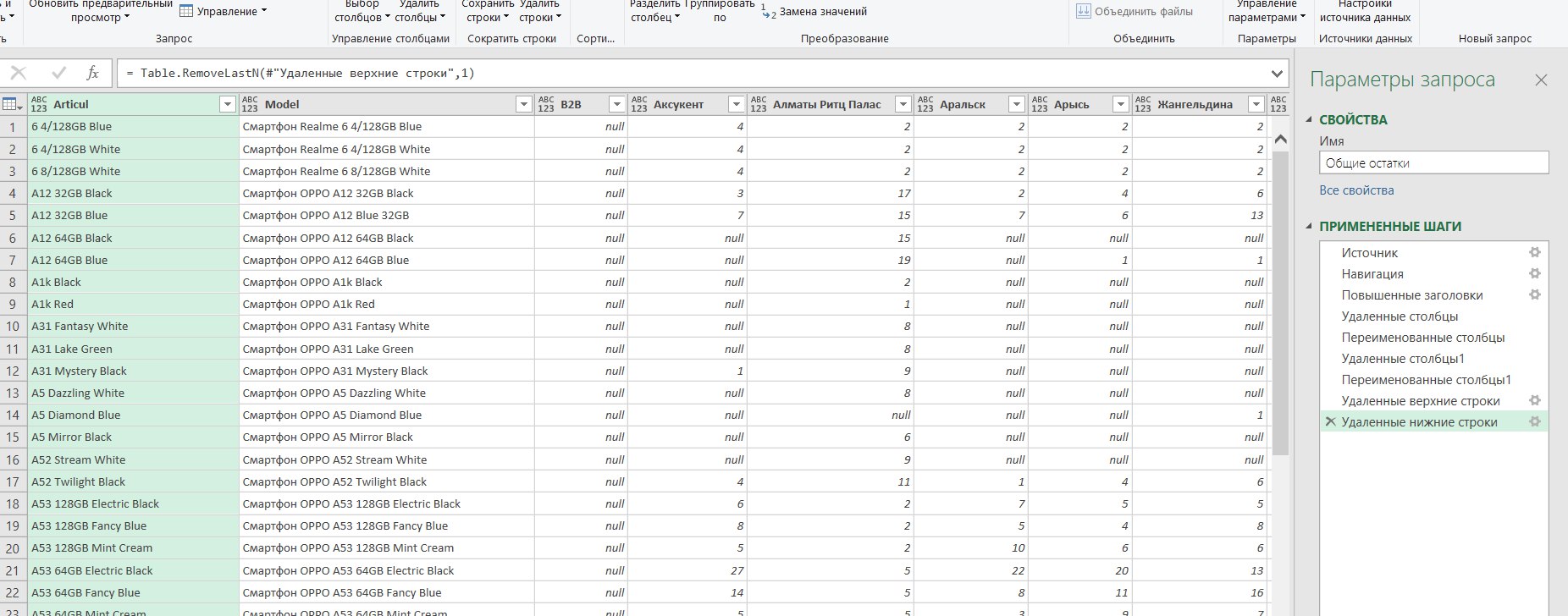
Task: Delete the Удаленные нижние строки step
Action: pos(1330,421)
